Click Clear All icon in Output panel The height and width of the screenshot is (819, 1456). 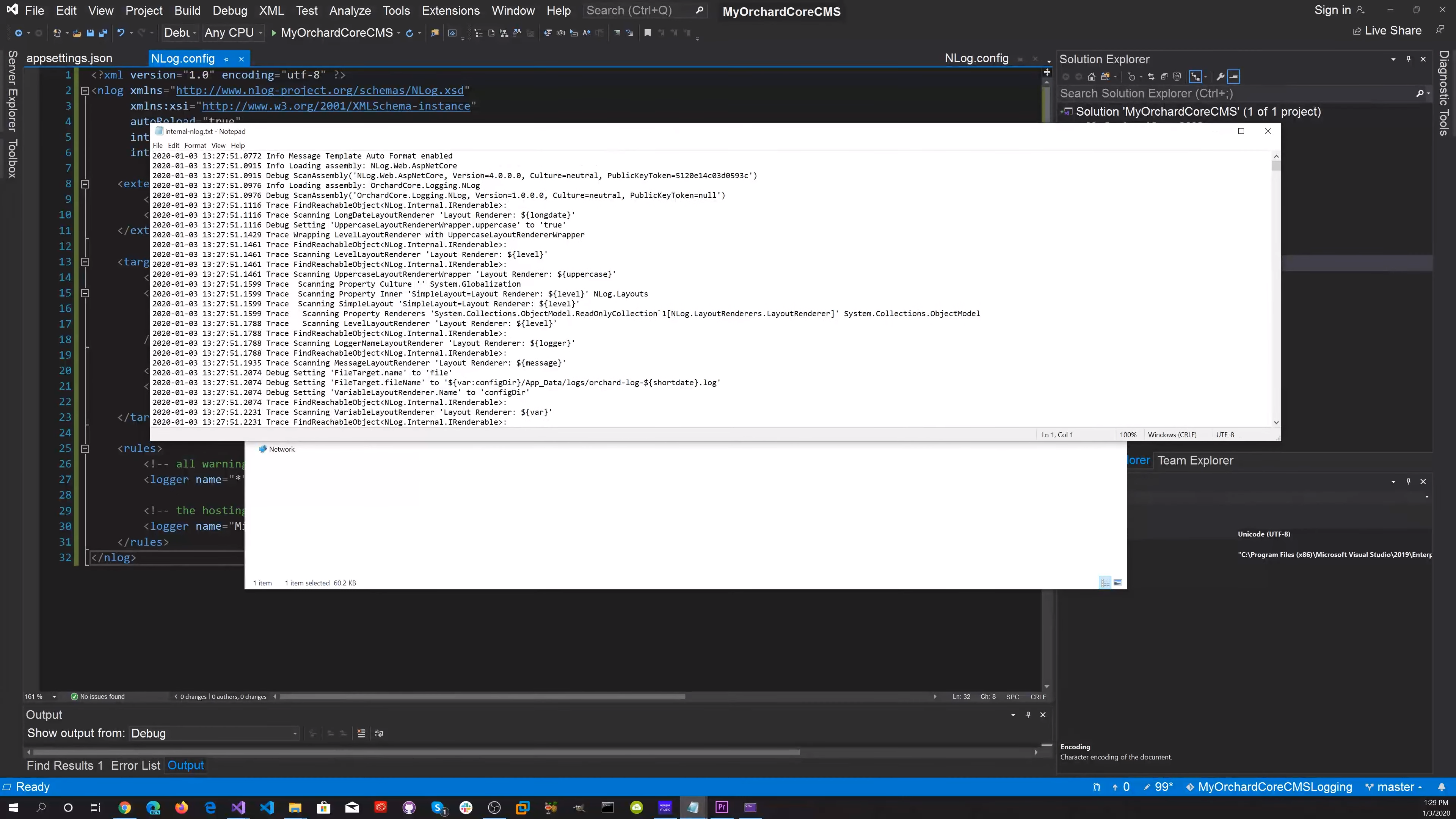click(x=361, y=733)
